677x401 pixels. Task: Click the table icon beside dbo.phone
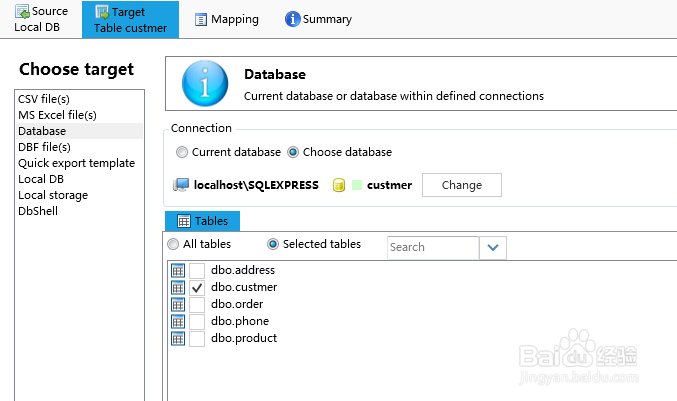point(178,321)
